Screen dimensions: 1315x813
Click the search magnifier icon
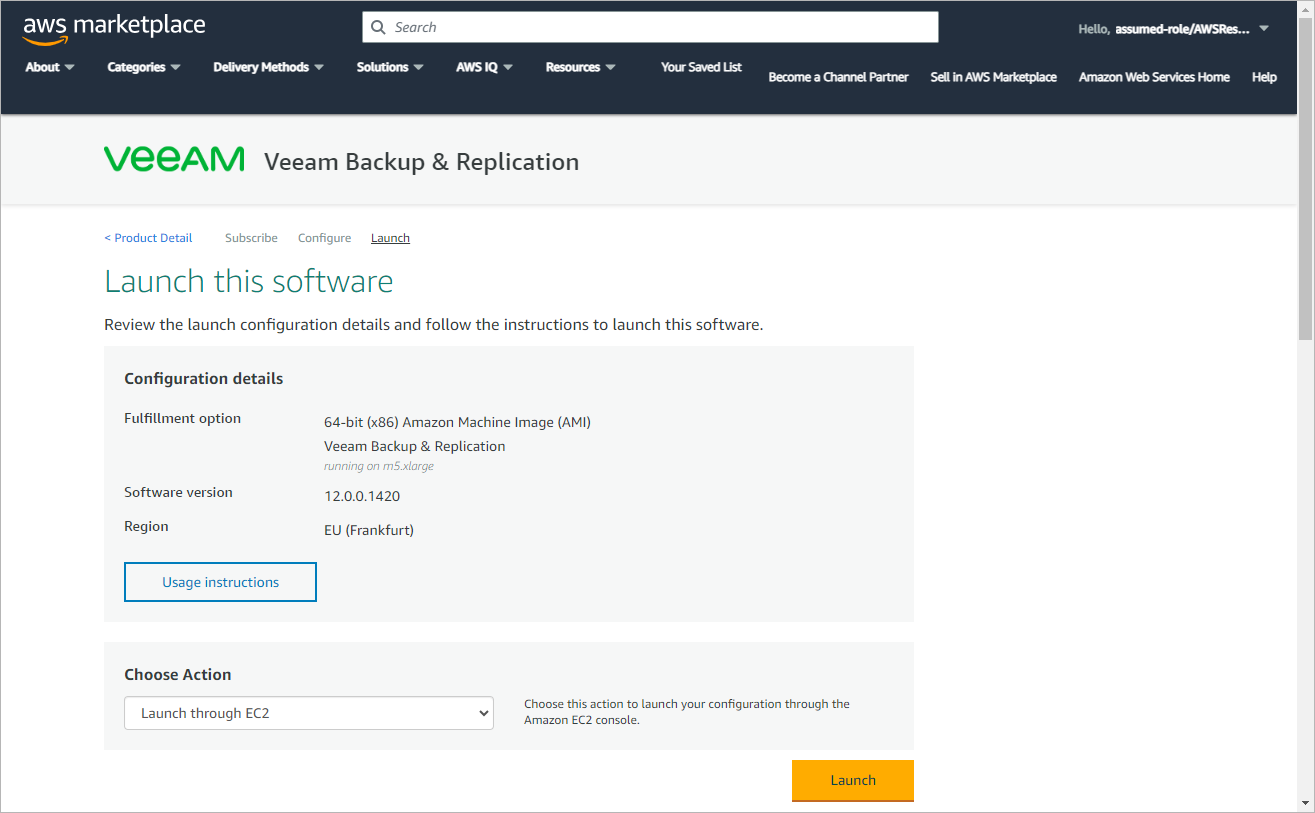click(378, 27)
